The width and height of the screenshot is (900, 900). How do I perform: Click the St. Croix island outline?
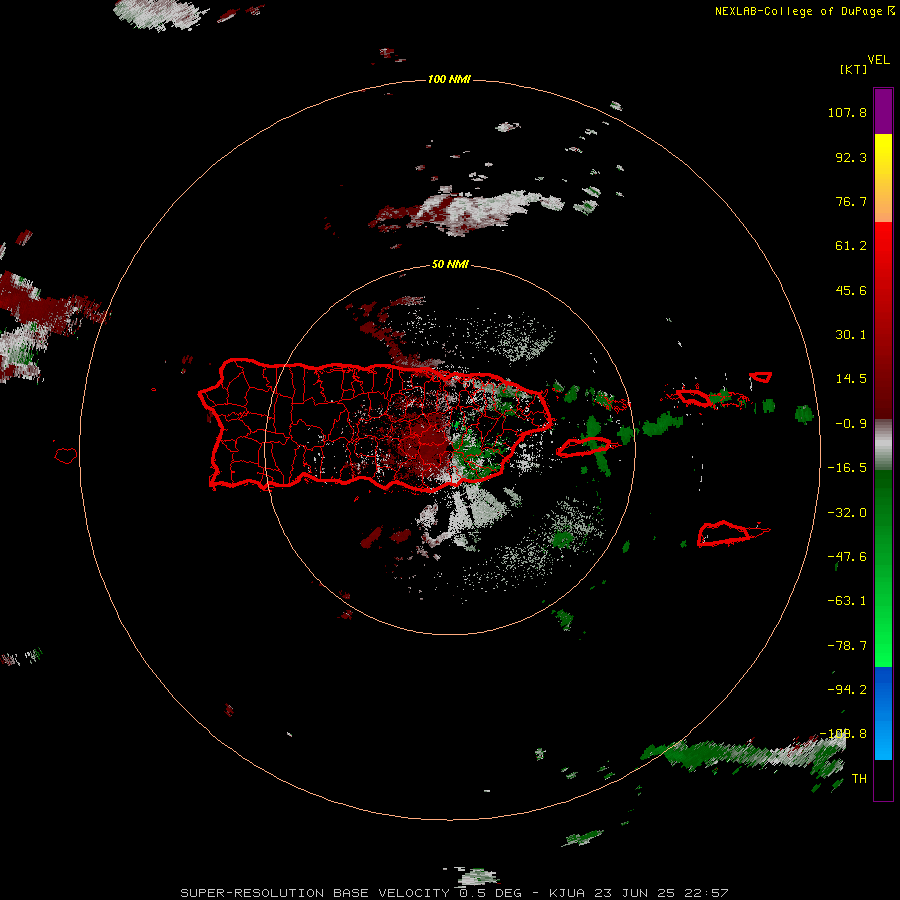tap(724, 534)
